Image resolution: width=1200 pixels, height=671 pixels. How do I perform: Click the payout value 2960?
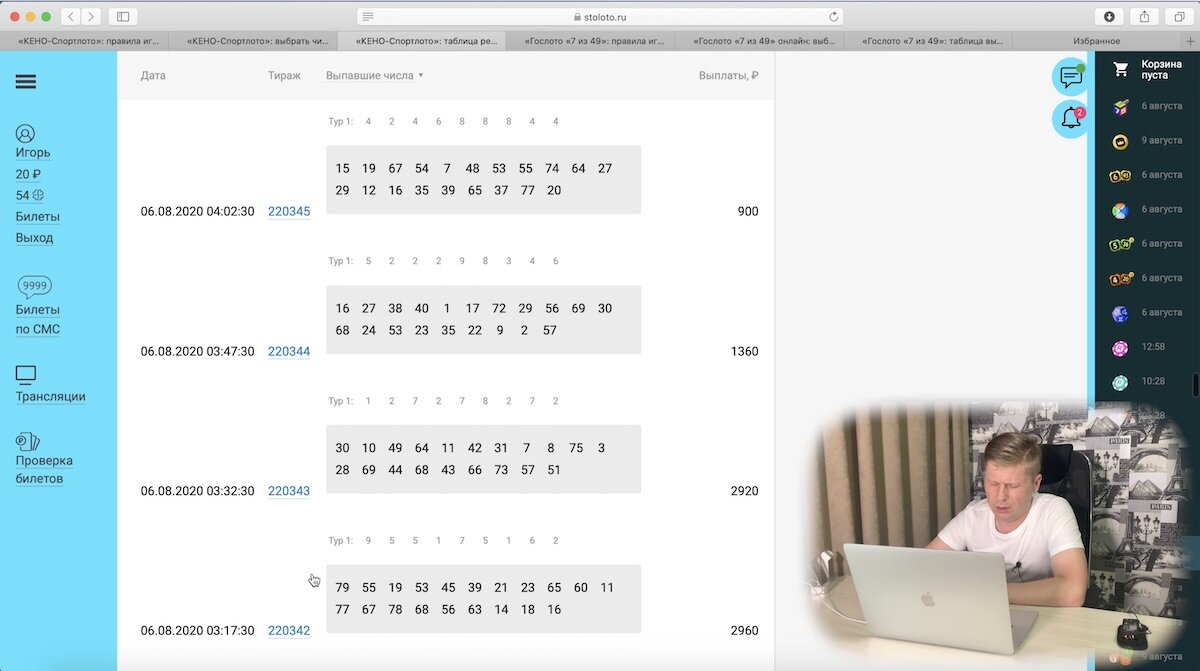(x=744, y=631)
